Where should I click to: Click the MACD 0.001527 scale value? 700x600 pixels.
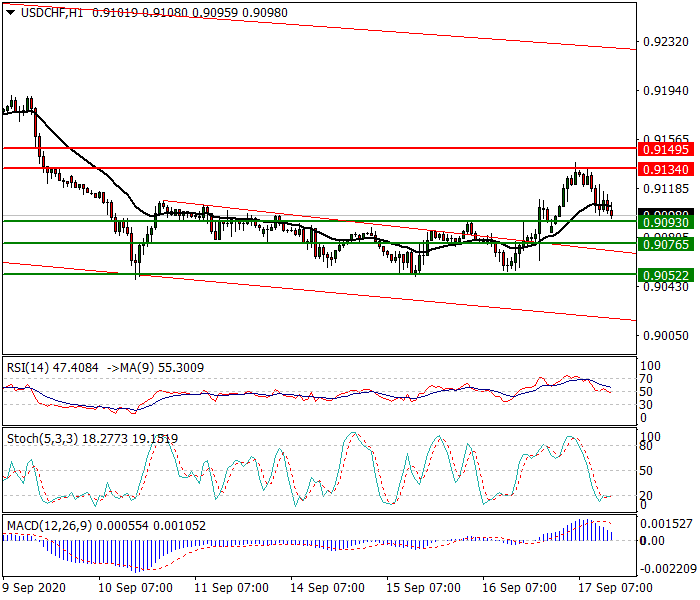pyautogui.click(x=667, y=524)
